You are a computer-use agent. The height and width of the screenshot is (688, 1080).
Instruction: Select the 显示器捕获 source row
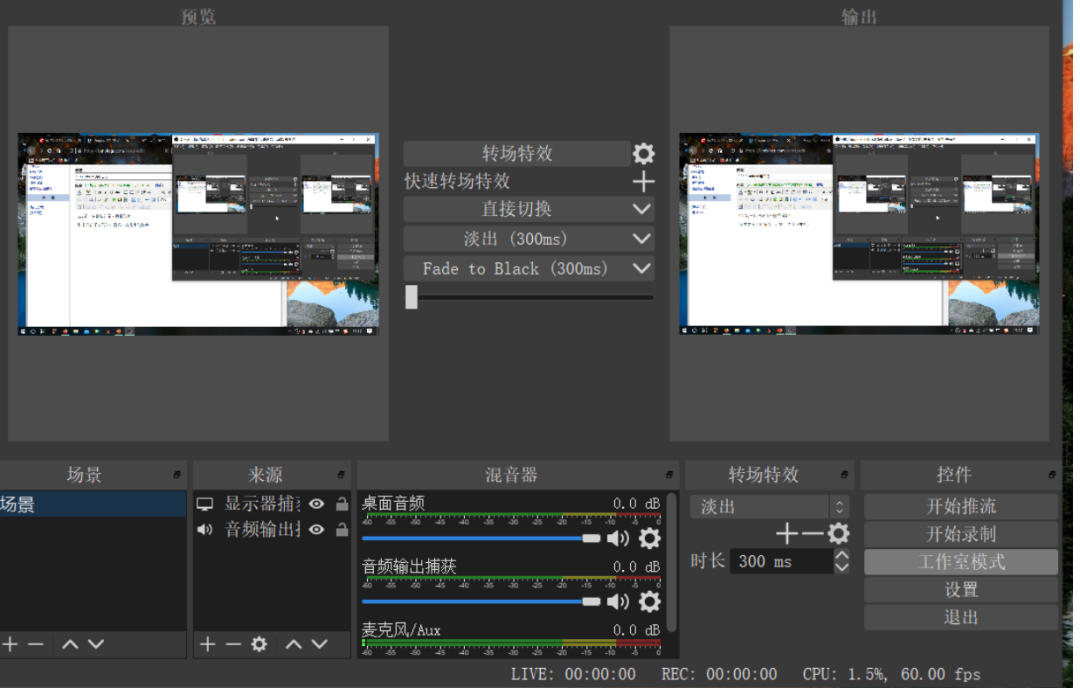(262, 503)
